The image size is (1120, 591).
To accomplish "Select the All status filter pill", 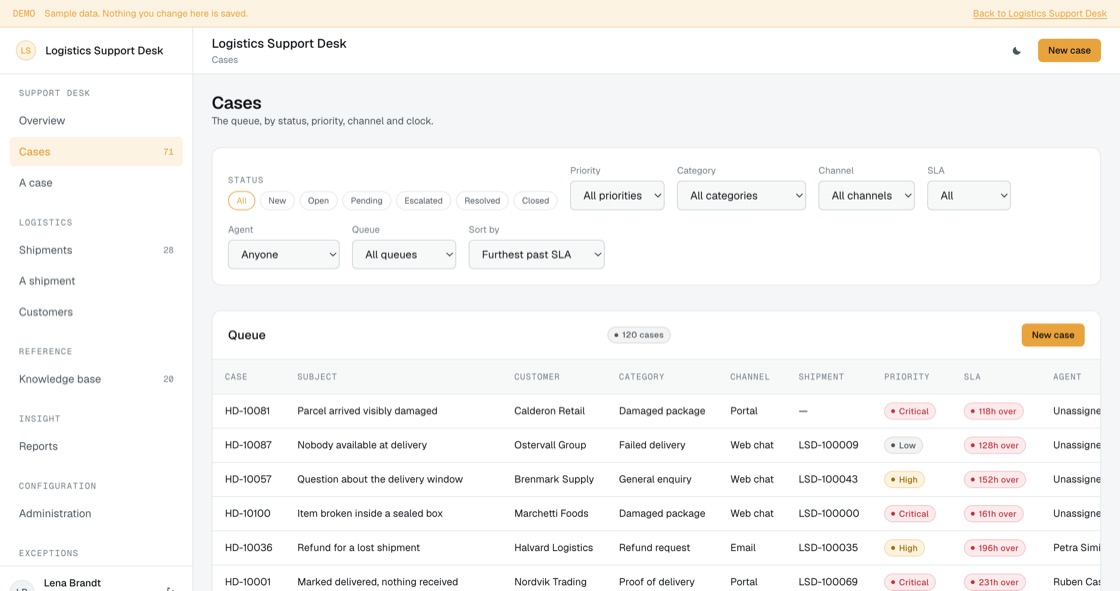I will pyautogui.click(x=241, y=201).
